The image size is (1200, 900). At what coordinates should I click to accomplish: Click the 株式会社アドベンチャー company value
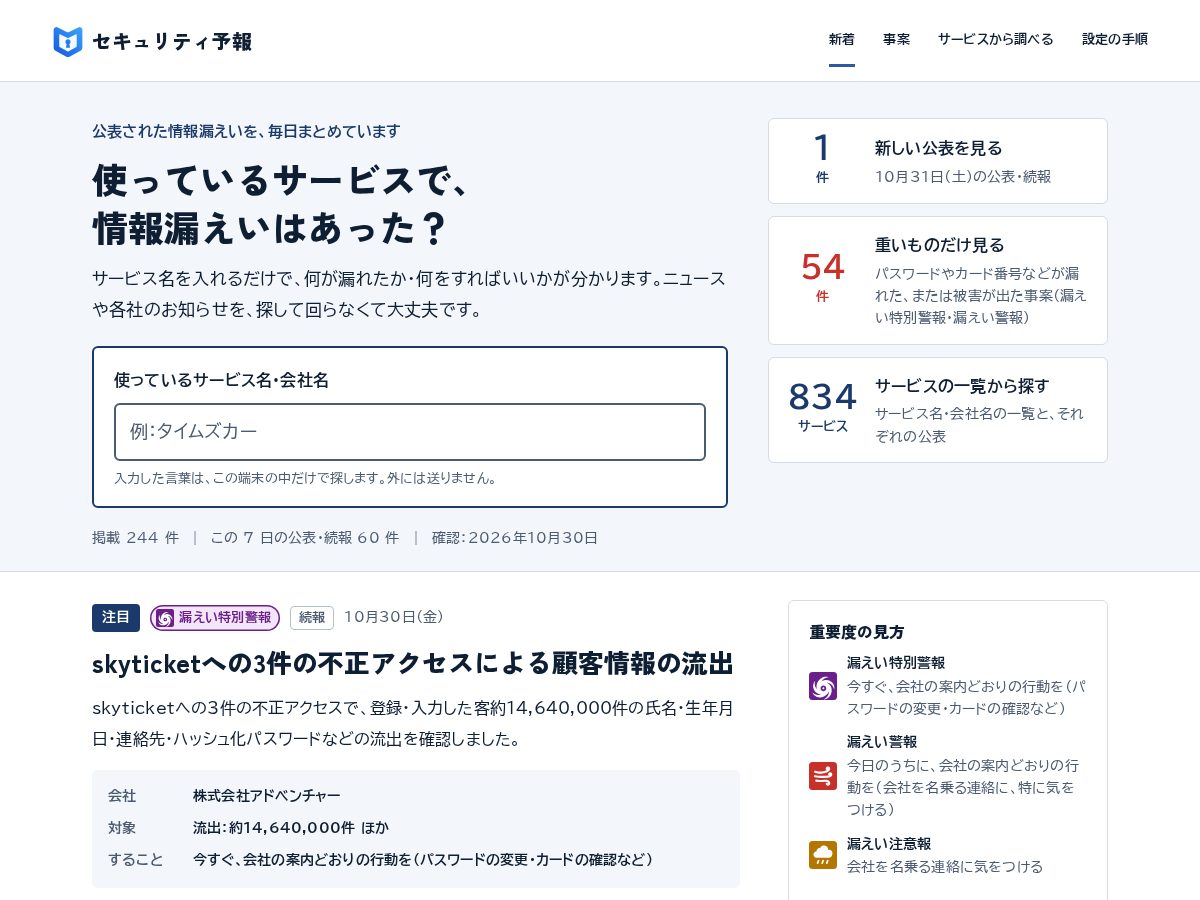[267, 796]
